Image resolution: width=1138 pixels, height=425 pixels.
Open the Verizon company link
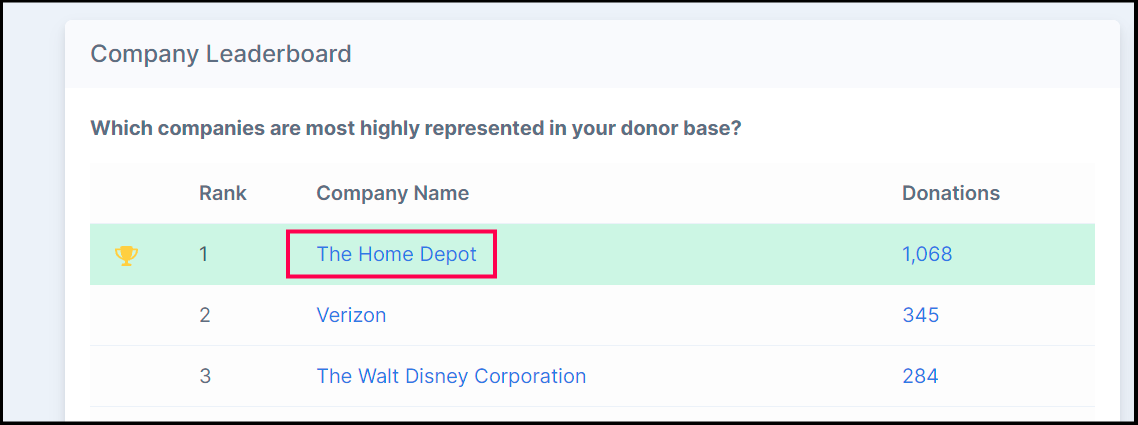(x=351, y=315)
